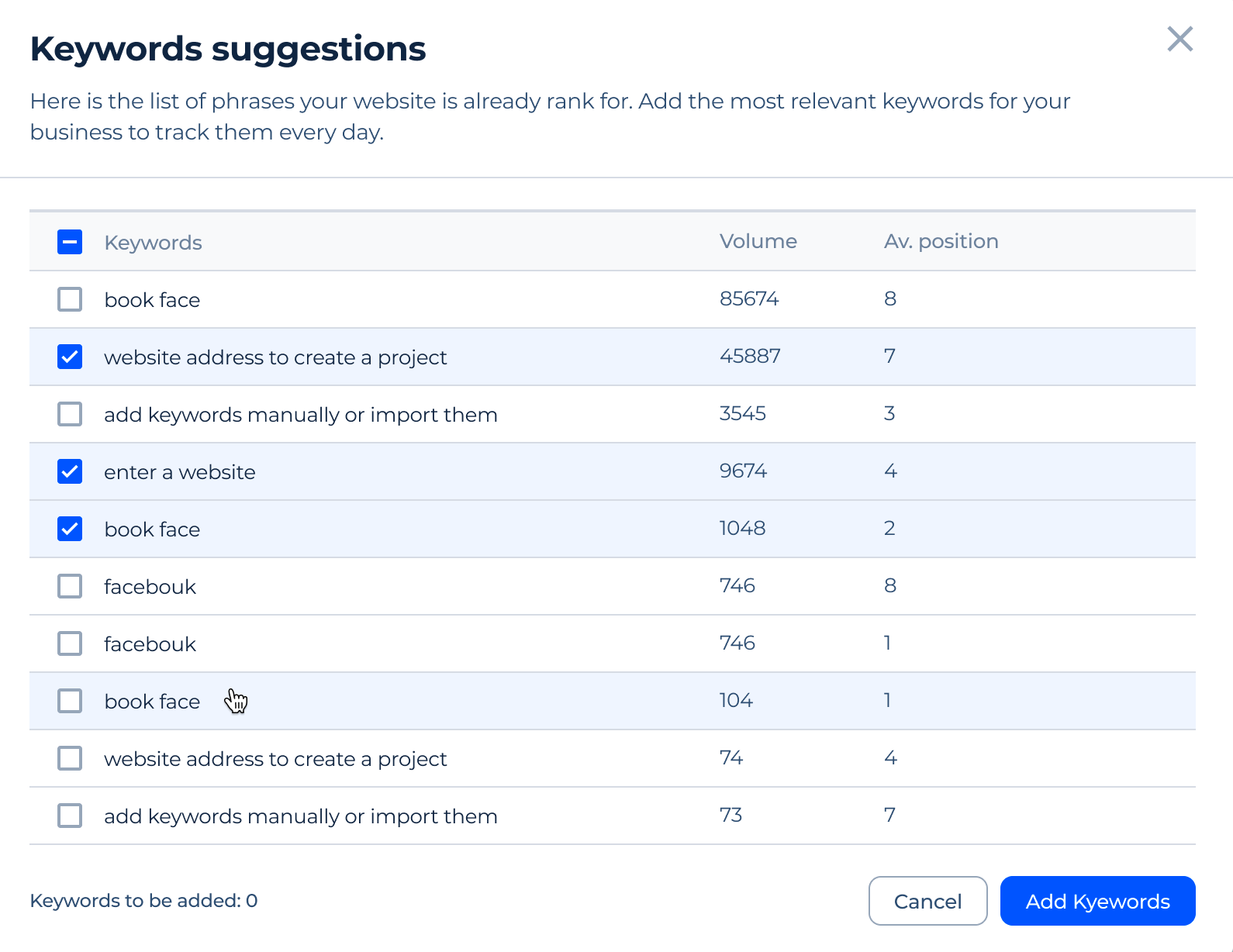Uncheck the enter a website row

tap(70, 471)
